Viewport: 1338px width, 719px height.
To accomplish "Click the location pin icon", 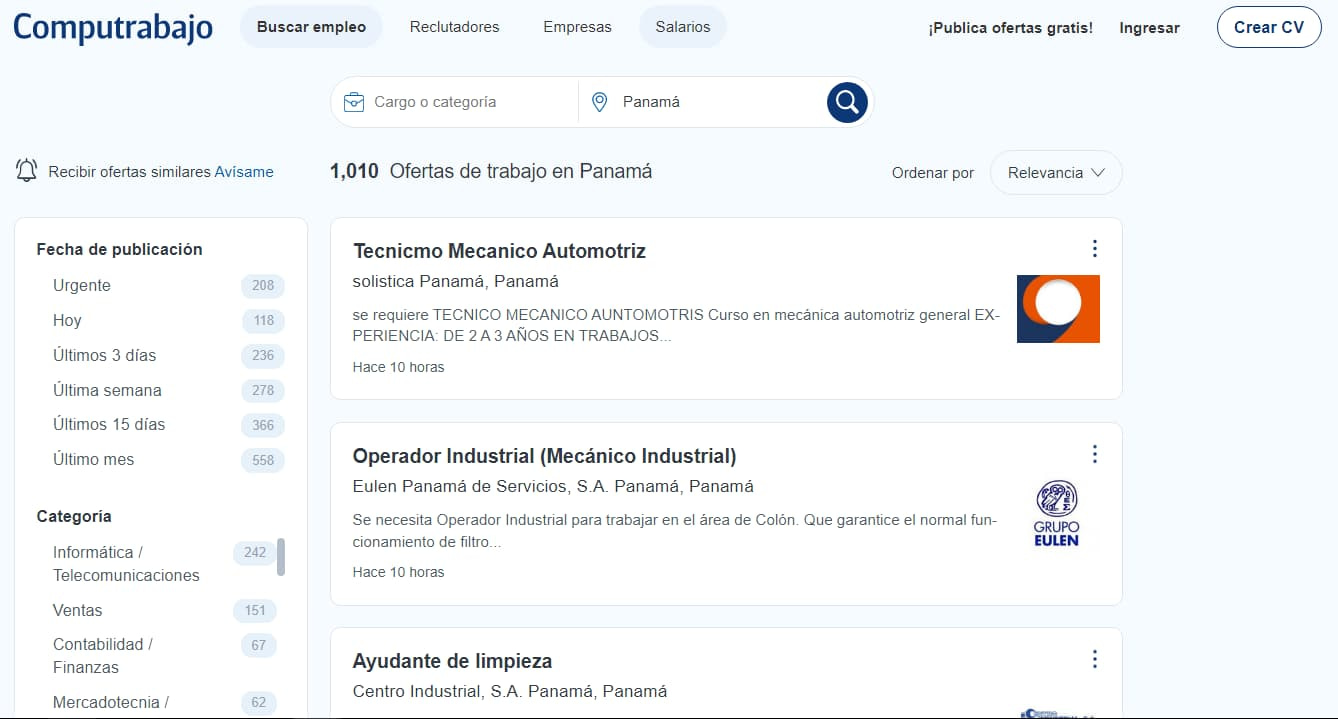I will pos(600,102).
